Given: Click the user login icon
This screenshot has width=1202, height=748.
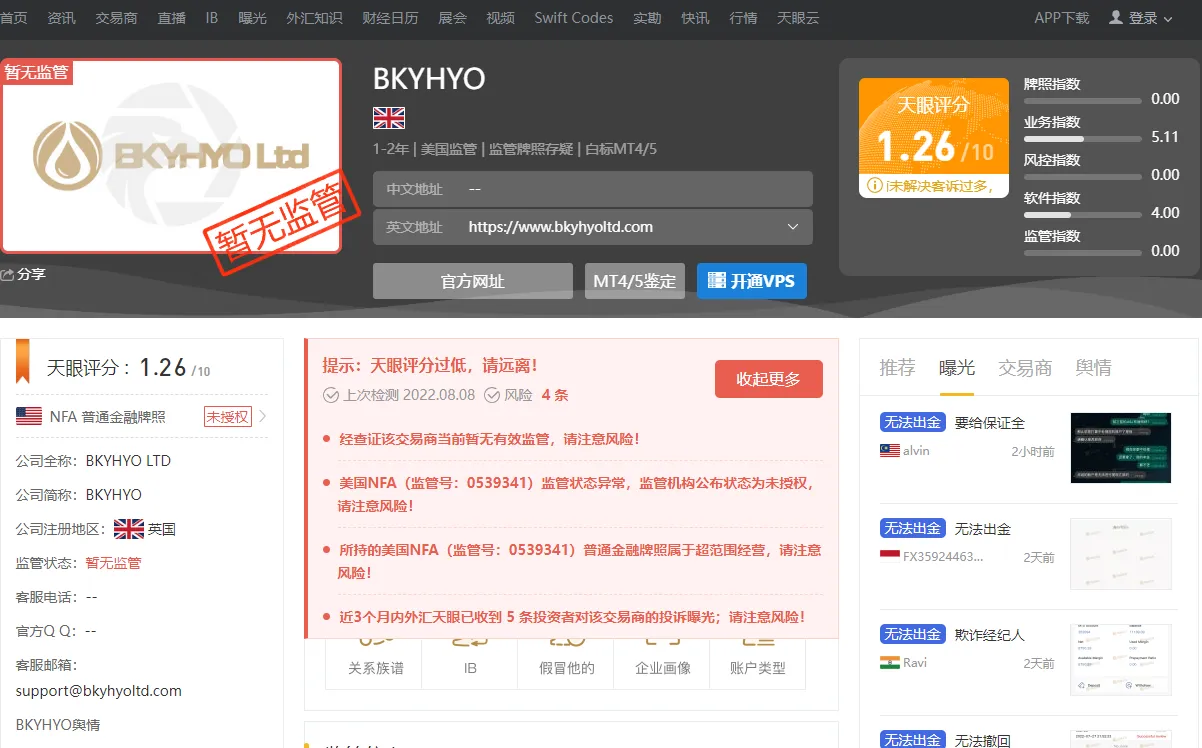Looking at the screenshot, I should click(x=1116, y=18).
